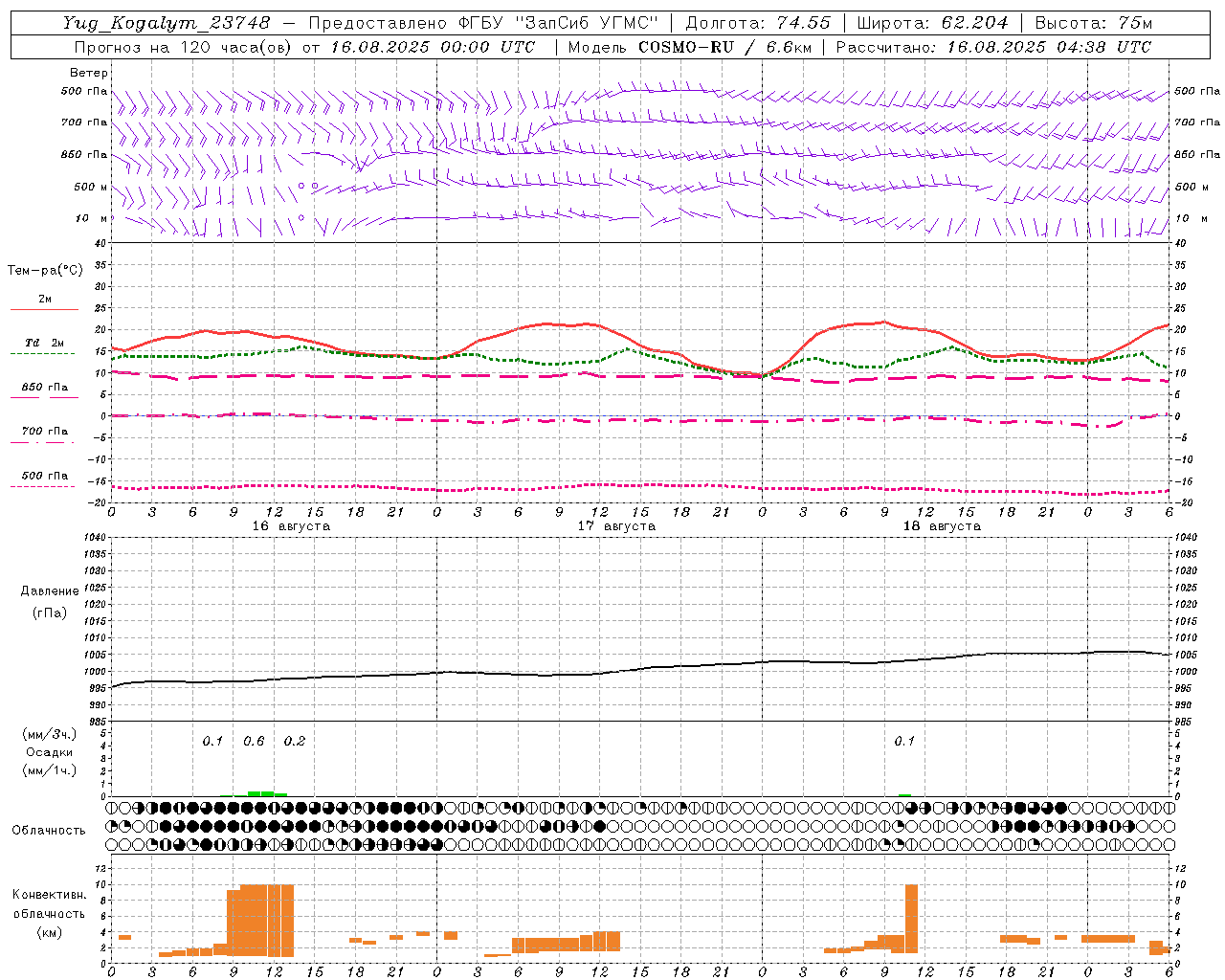Screen dimensions: 1225x980
Task: Click the (мм/1ч.) precipitation unit label
Action: 49,770
